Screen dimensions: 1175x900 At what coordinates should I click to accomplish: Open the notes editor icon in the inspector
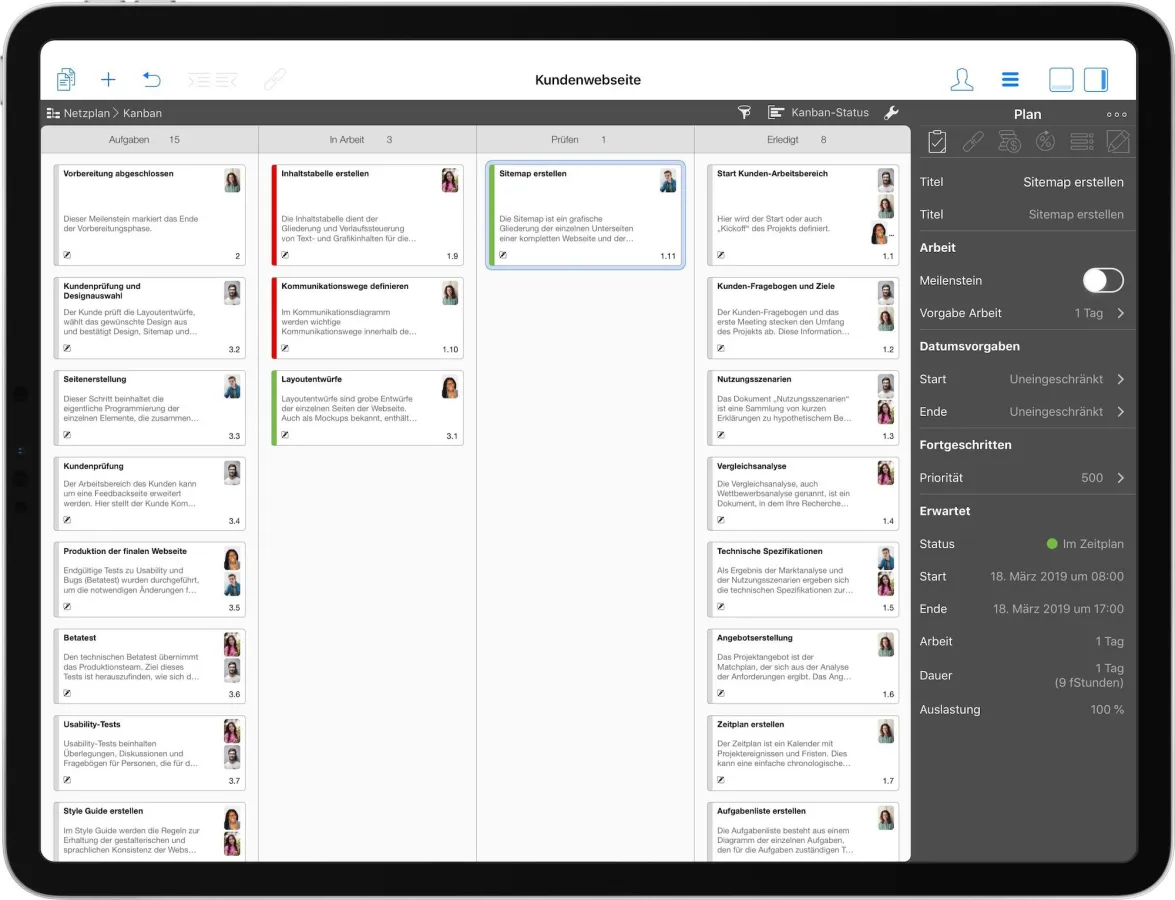[1119, 141]
